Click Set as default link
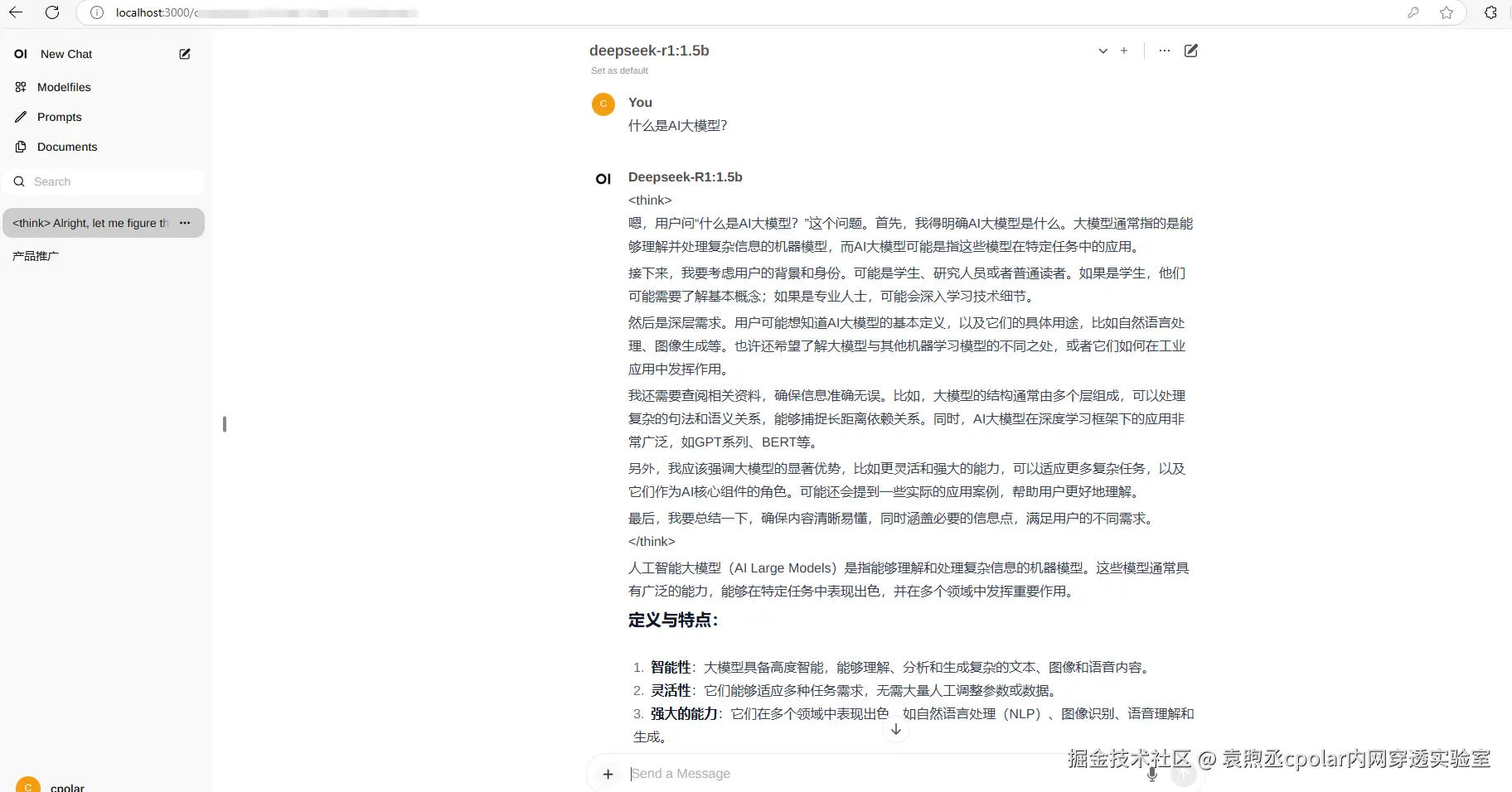Viewport: 1512px width, 792px height. pyautogui.click(x=619, y=70)
